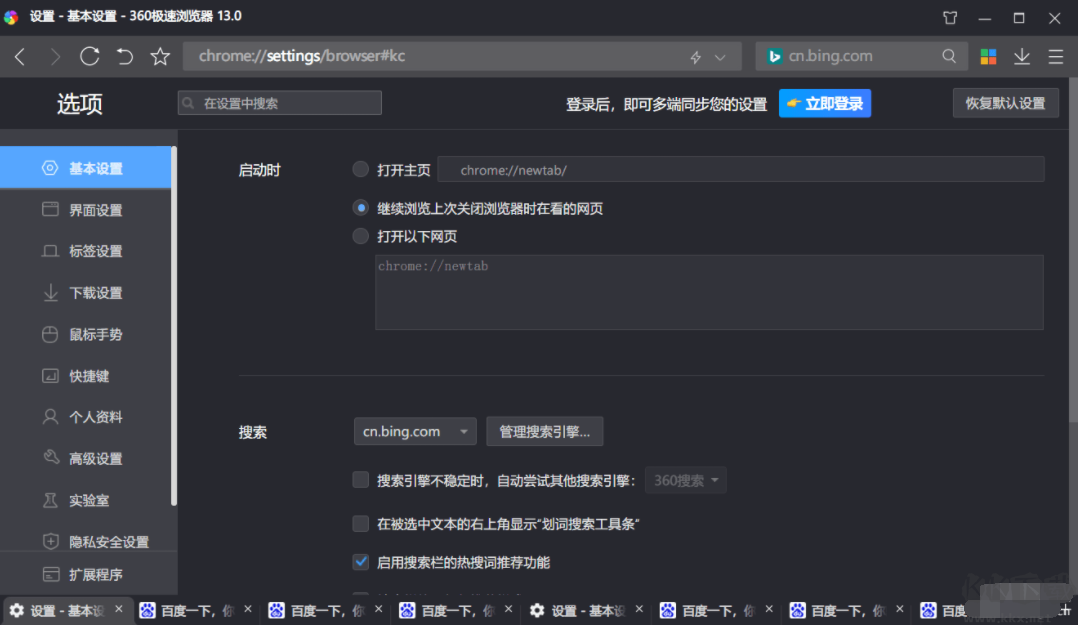Open the colorful apps grid icon

click(x=988, y=56)
